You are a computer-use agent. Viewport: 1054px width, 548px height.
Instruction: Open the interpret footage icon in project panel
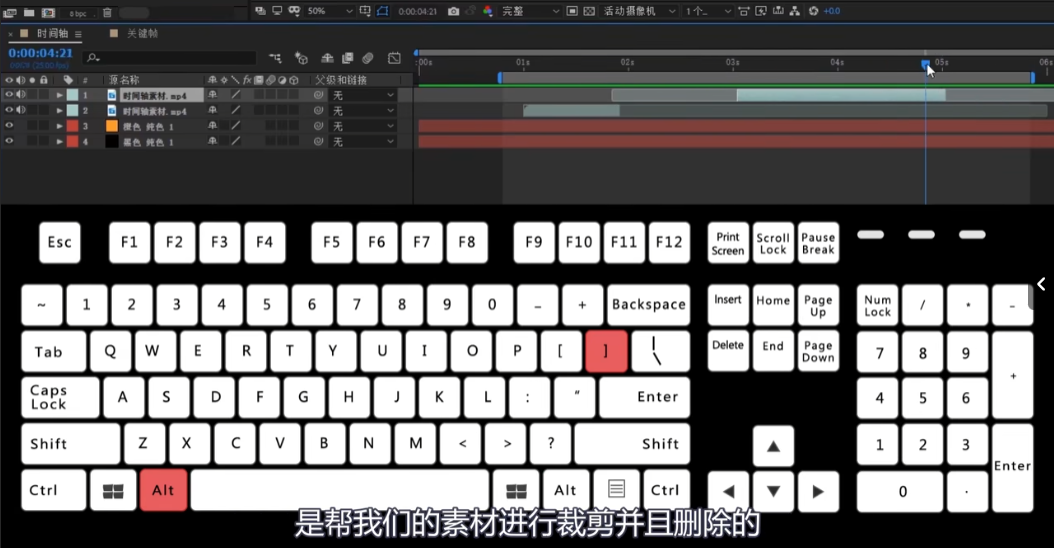coord(10,13)
